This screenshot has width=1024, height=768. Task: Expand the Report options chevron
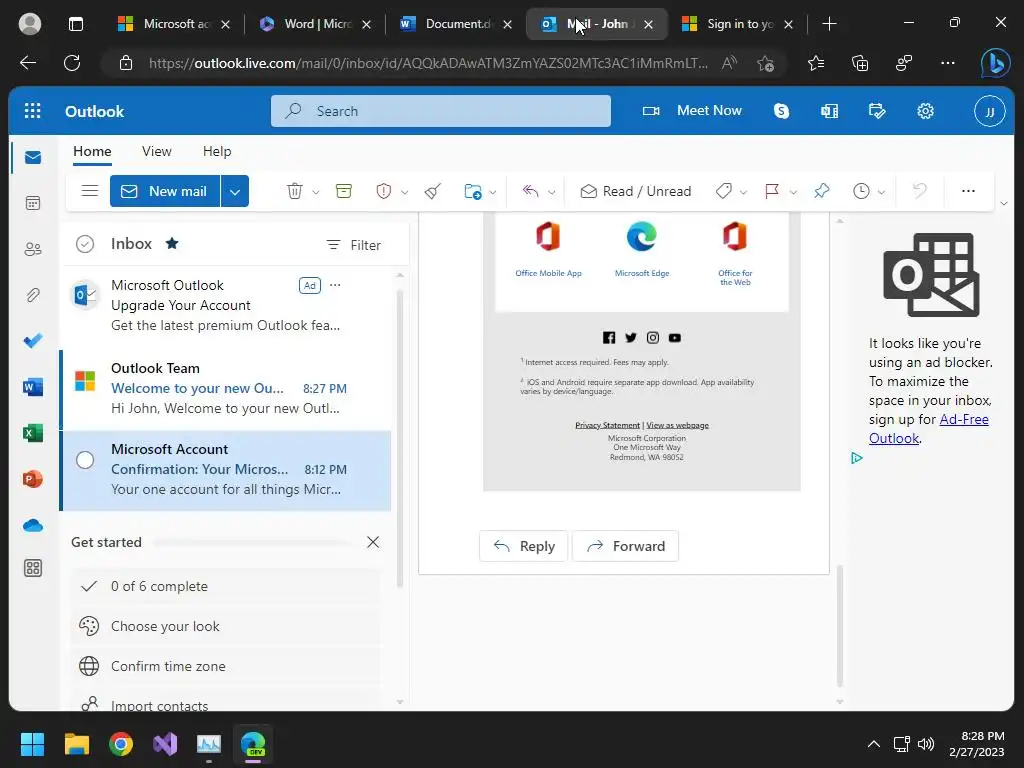click(x=404, y=192)
